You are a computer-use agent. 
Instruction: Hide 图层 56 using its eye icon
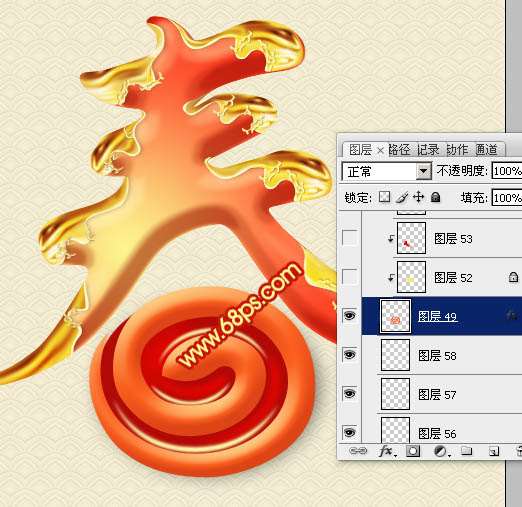click(349, 432)
